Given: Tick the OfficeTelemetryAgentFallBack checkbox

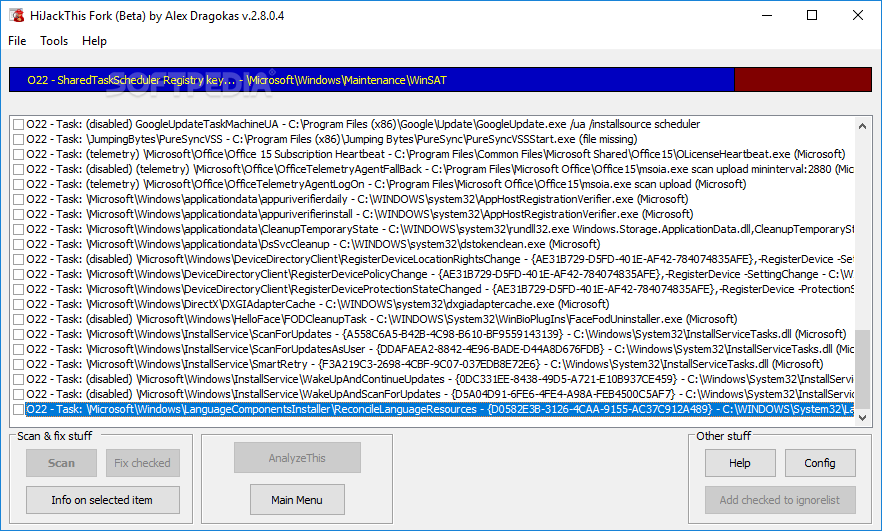Looking at the screenshot, I should pyautogui.click(x=19, y=169).
